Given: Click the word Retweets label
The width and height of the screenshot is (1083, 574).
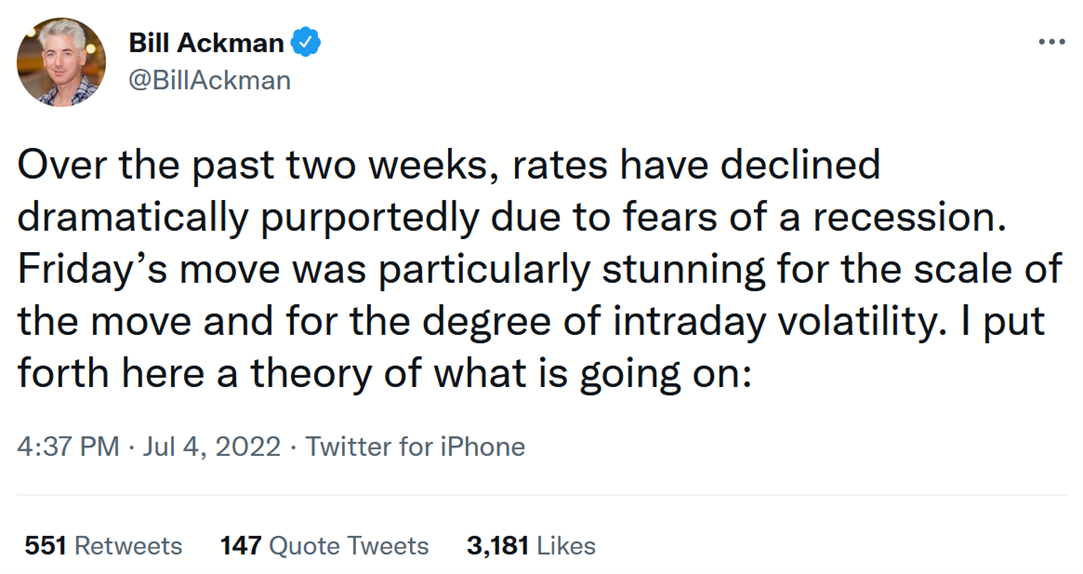Looking at the screenshot, I should click(x=128, y=546).
